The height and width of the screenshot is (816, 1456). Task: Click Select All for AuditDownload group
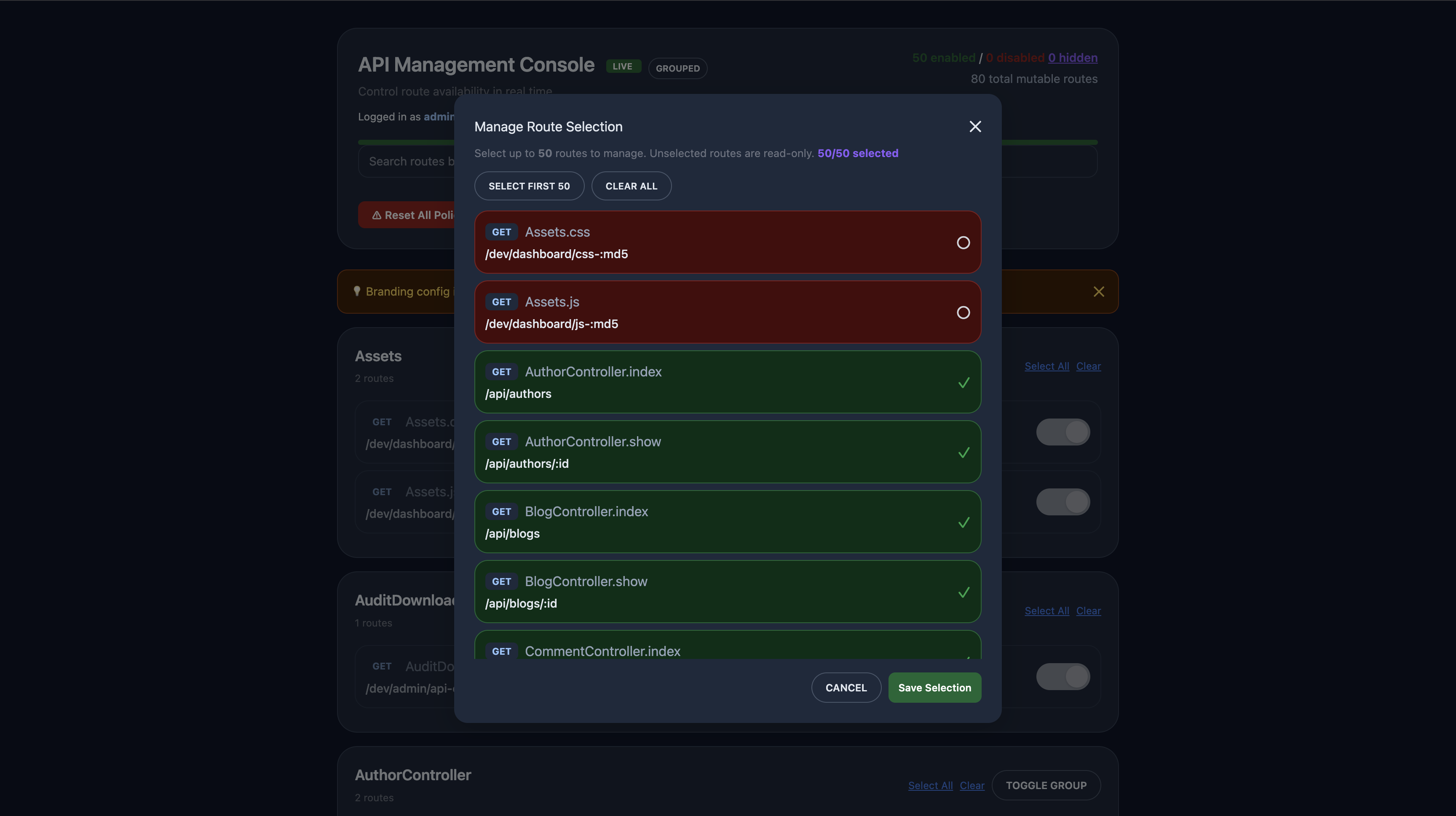(1047, 611)
